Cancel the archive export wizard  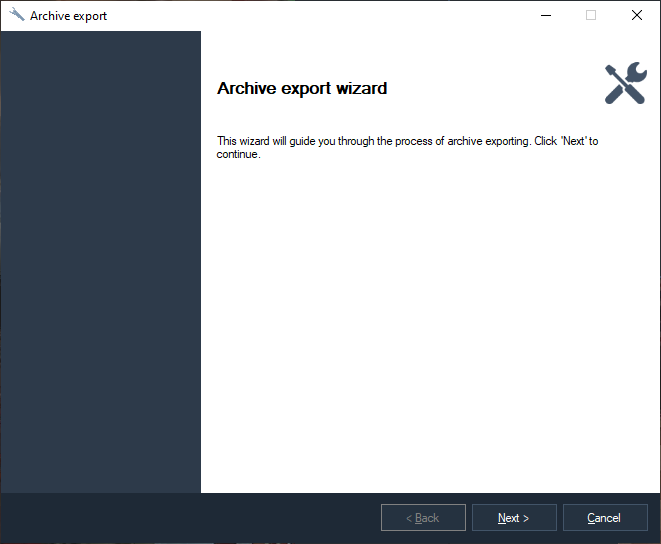click(603, 518)
